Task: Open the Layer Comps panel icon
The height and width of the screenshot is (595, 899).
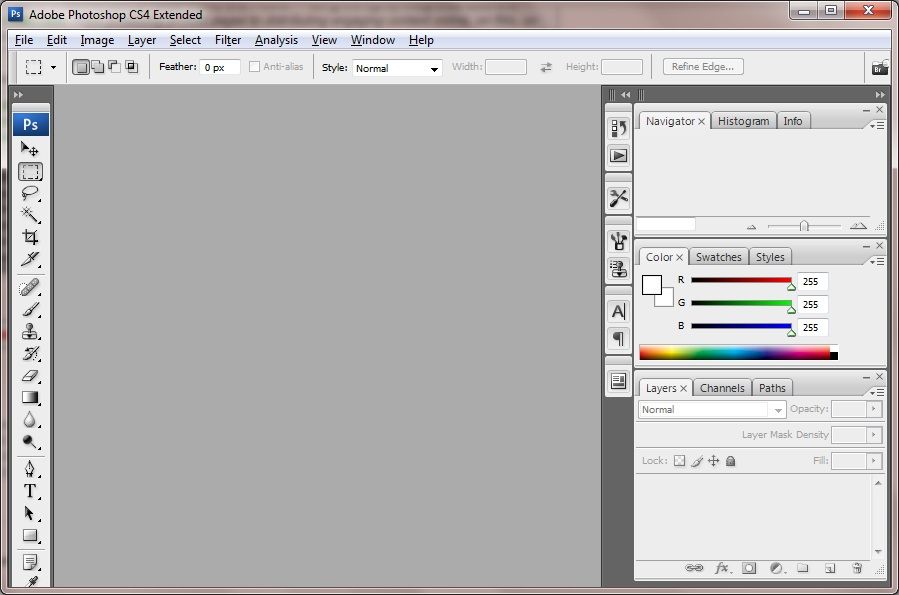Action: click(x=619, y=381)
